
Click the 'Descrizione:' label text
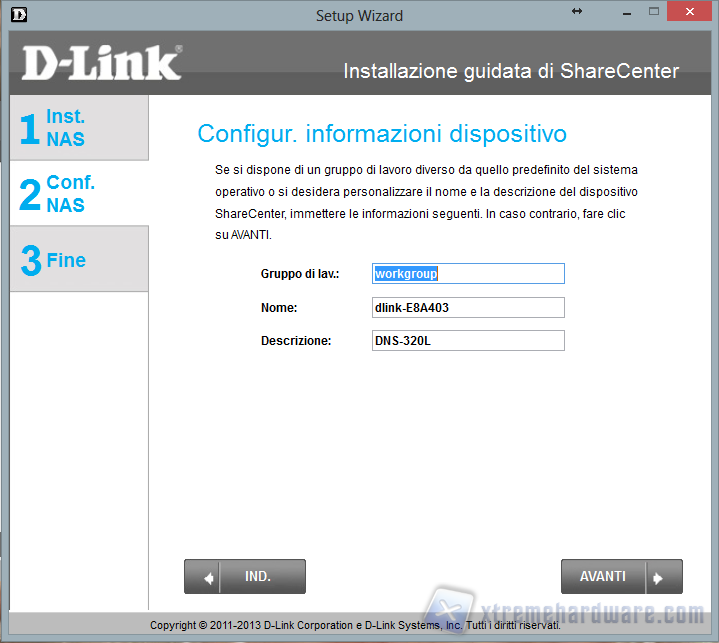pyautogui.click(x=295, y=341)
